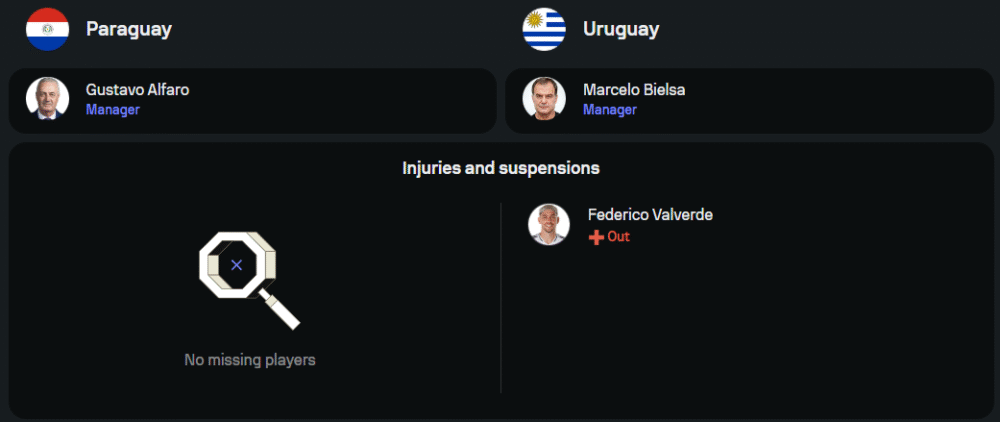Click Federico Valverde's player photo

coord(549,225)
